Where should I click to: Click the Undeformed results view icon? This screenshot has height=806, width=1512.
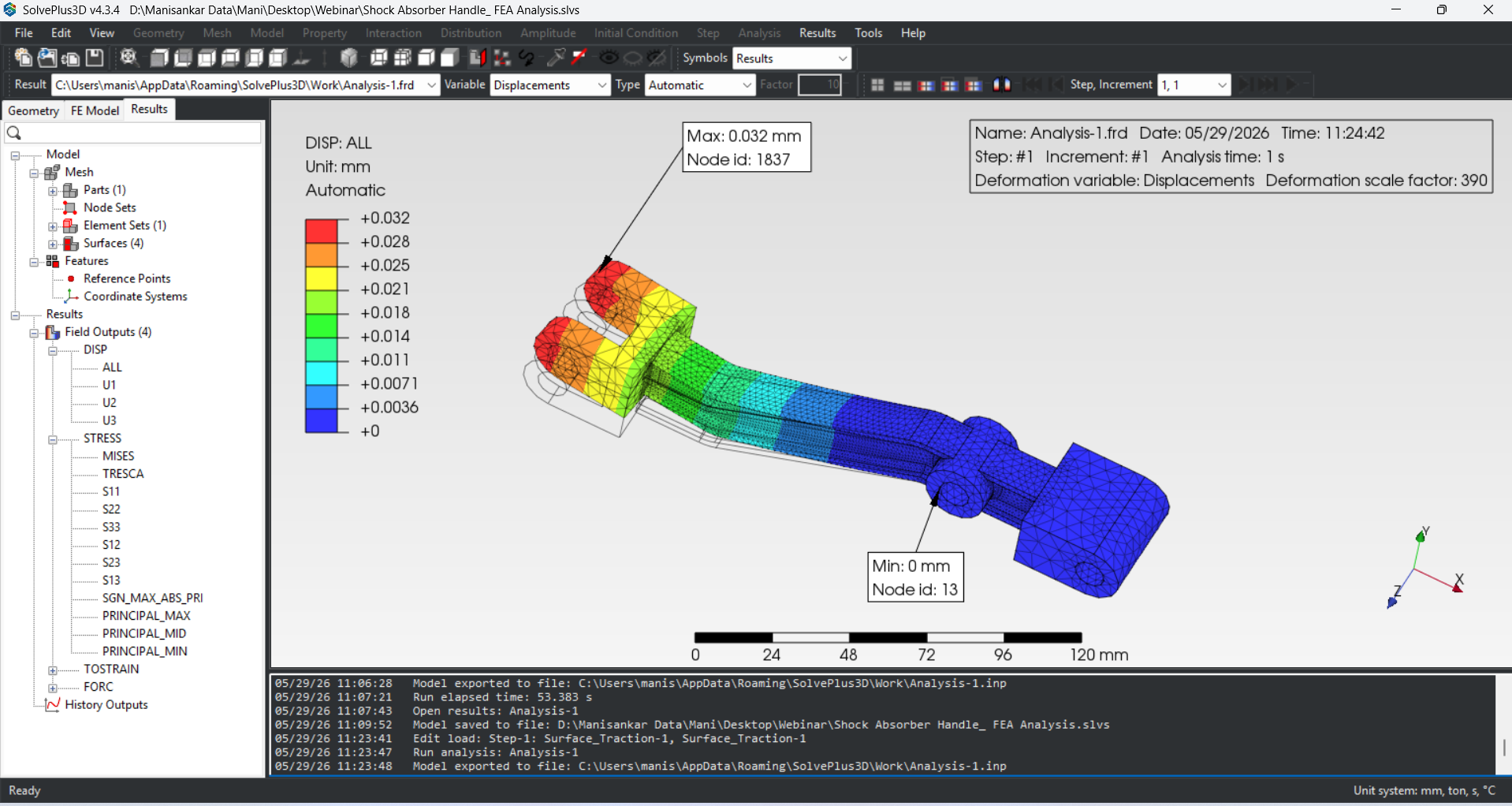tap(877, 84)
